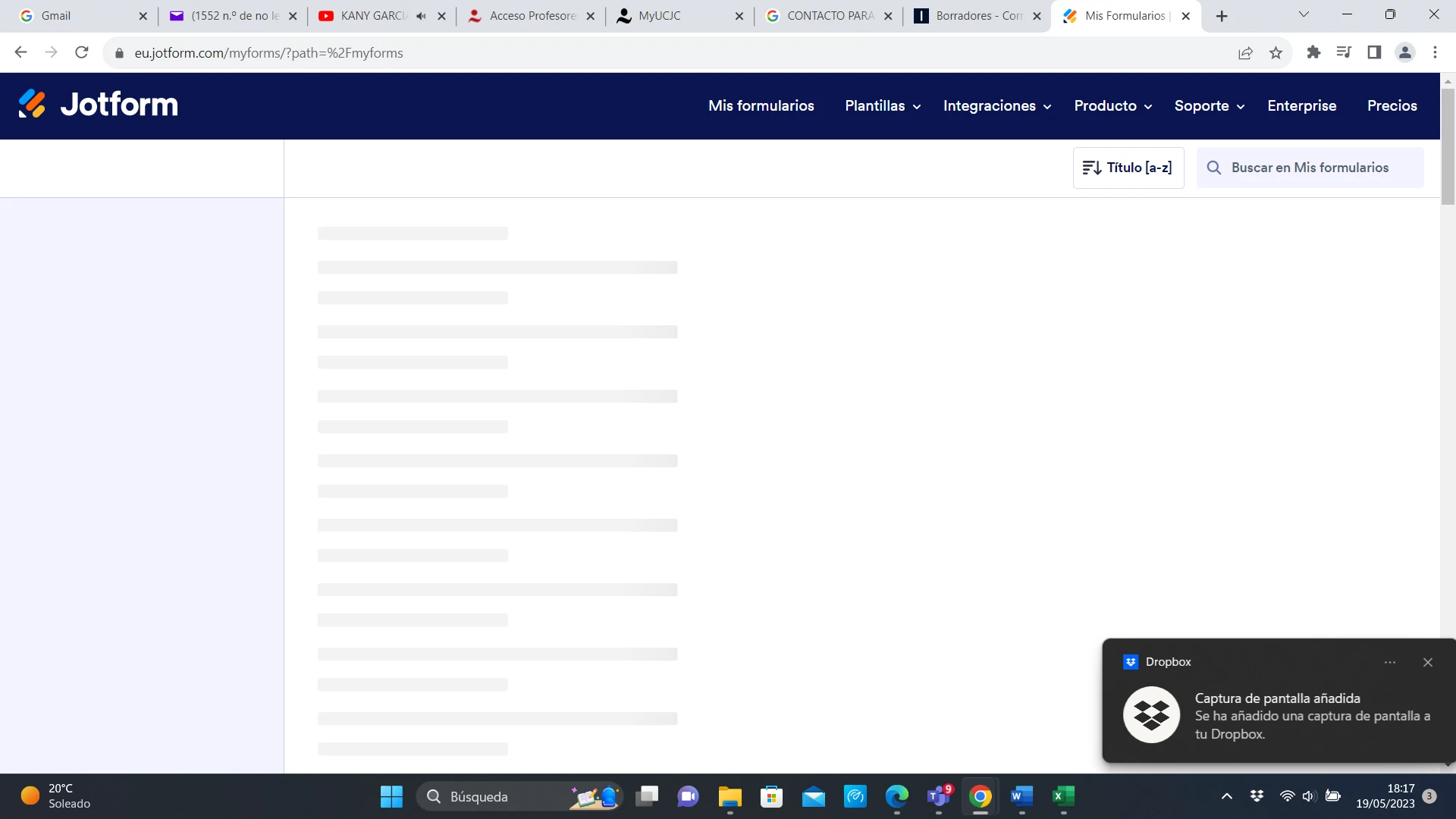Click the Dropbox icon in the system tray
1456x819 pixels.
click(1257, 796)
